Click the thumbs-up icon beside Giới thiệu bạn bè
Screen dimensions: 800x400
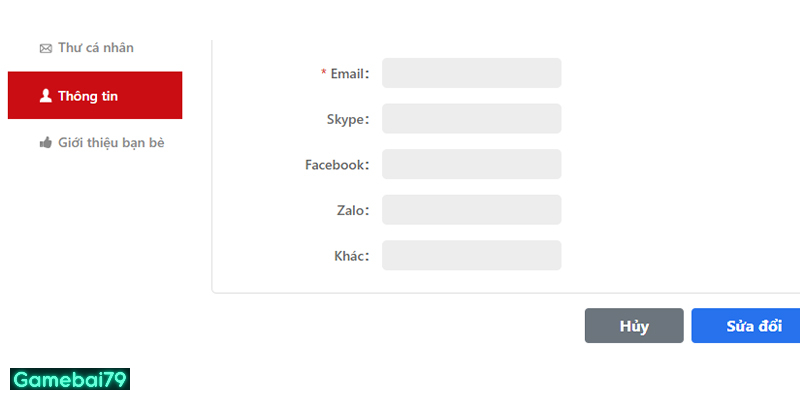45,143
